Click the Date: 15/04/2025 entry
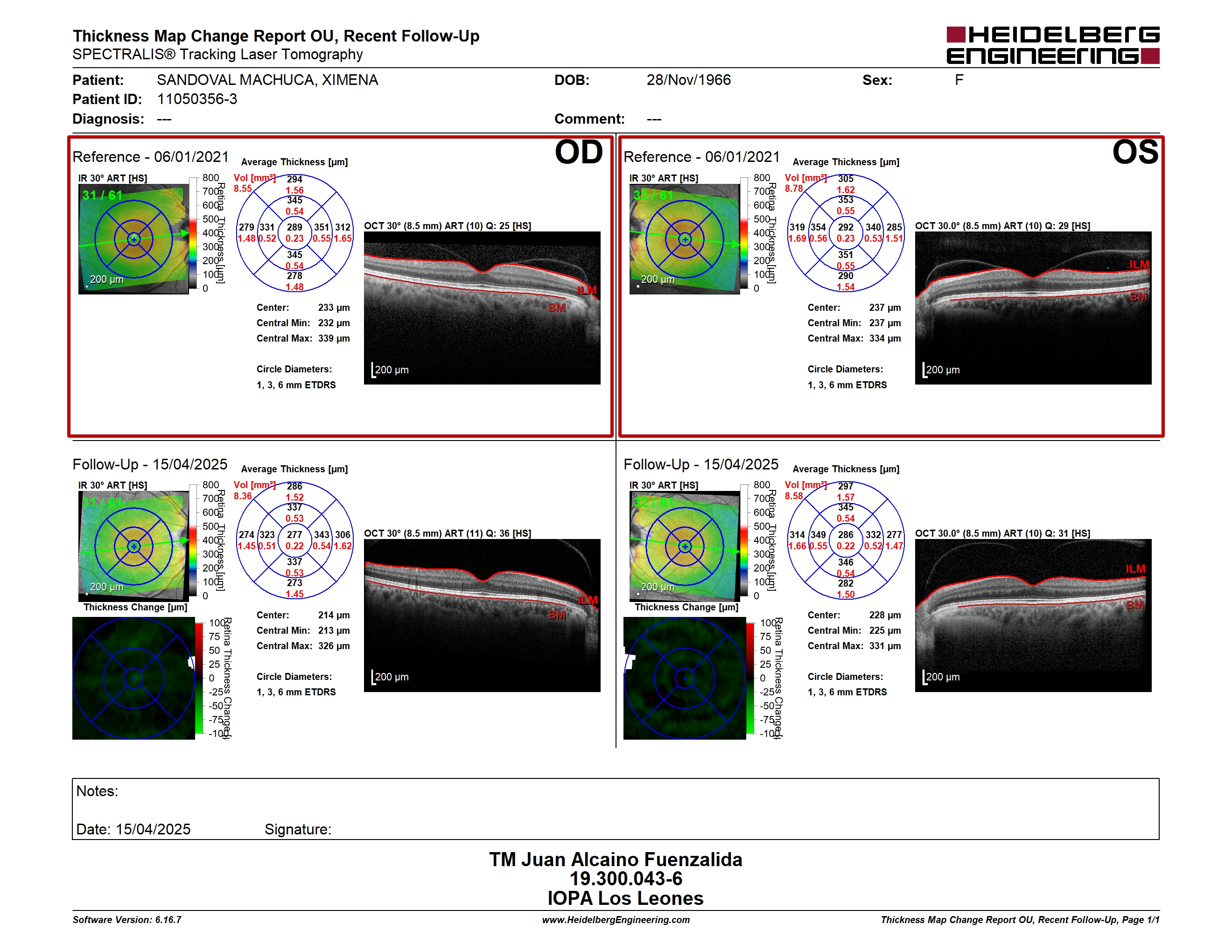Viewport: 1232px width, 952px height. pyautogui.click(x=133, y=830)
